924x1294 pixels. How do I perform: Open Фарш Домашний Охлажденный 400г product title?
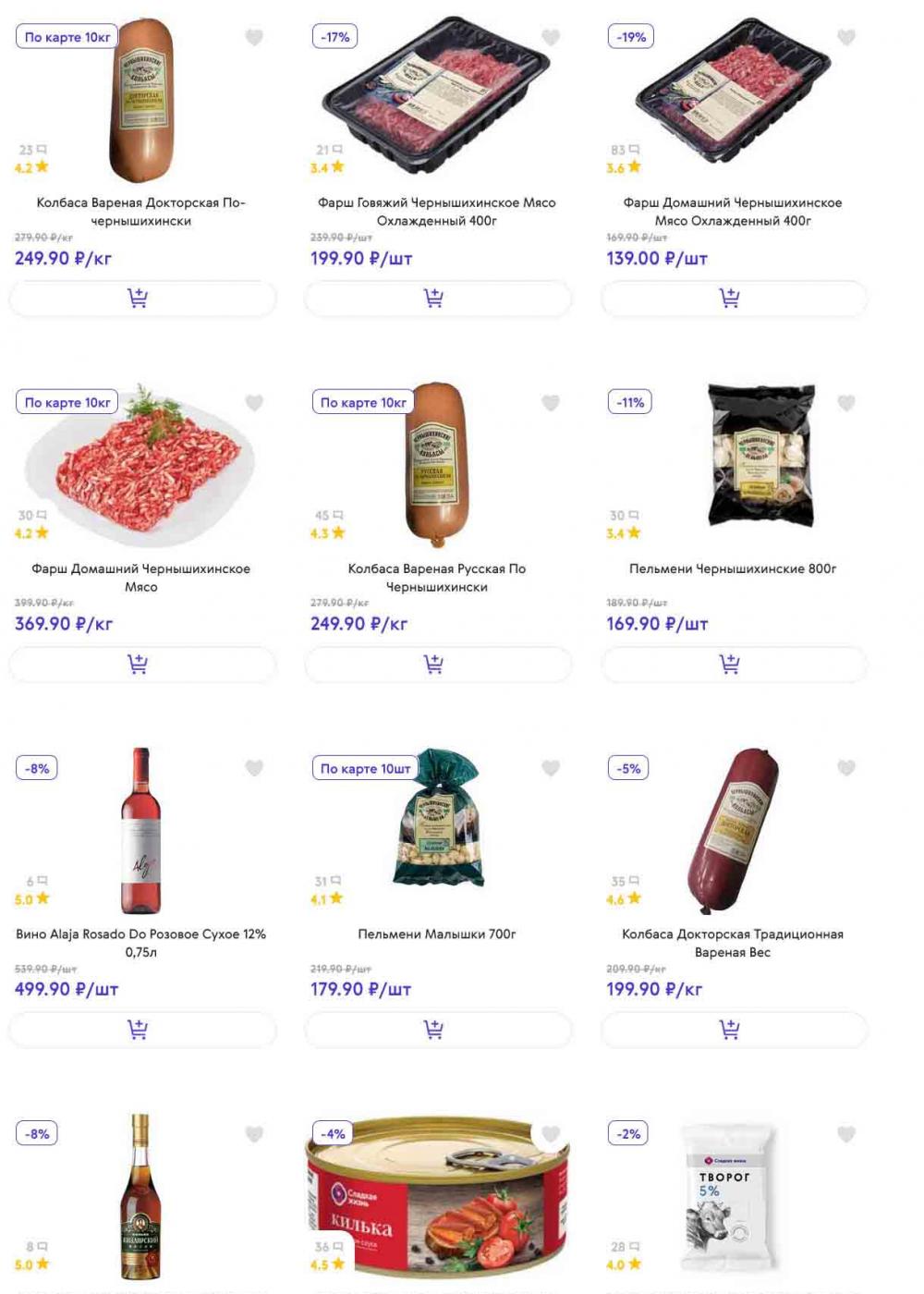click(733, 212)
